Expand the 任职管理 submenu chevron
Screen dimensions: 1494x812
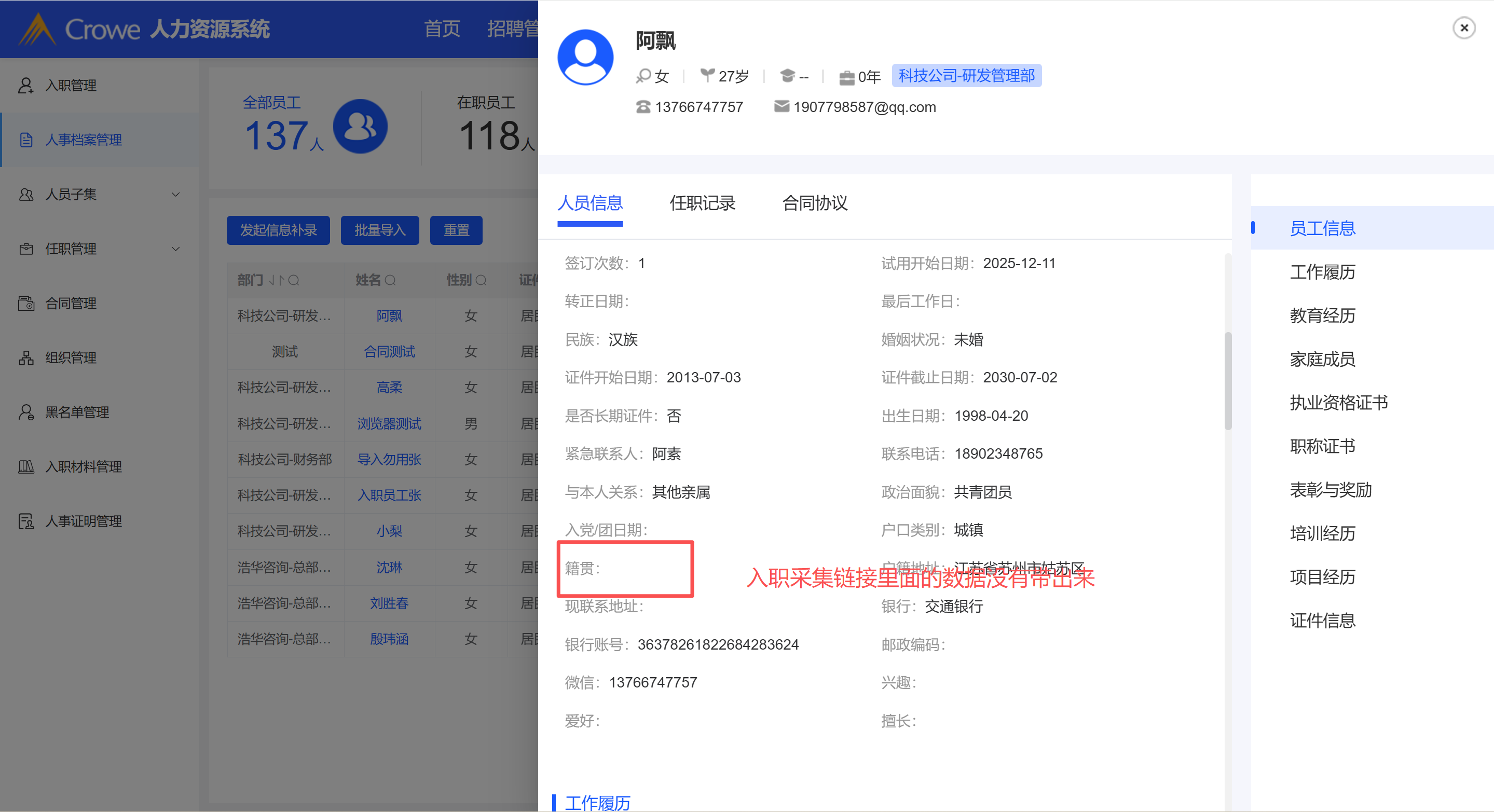[x=176, y=249]
